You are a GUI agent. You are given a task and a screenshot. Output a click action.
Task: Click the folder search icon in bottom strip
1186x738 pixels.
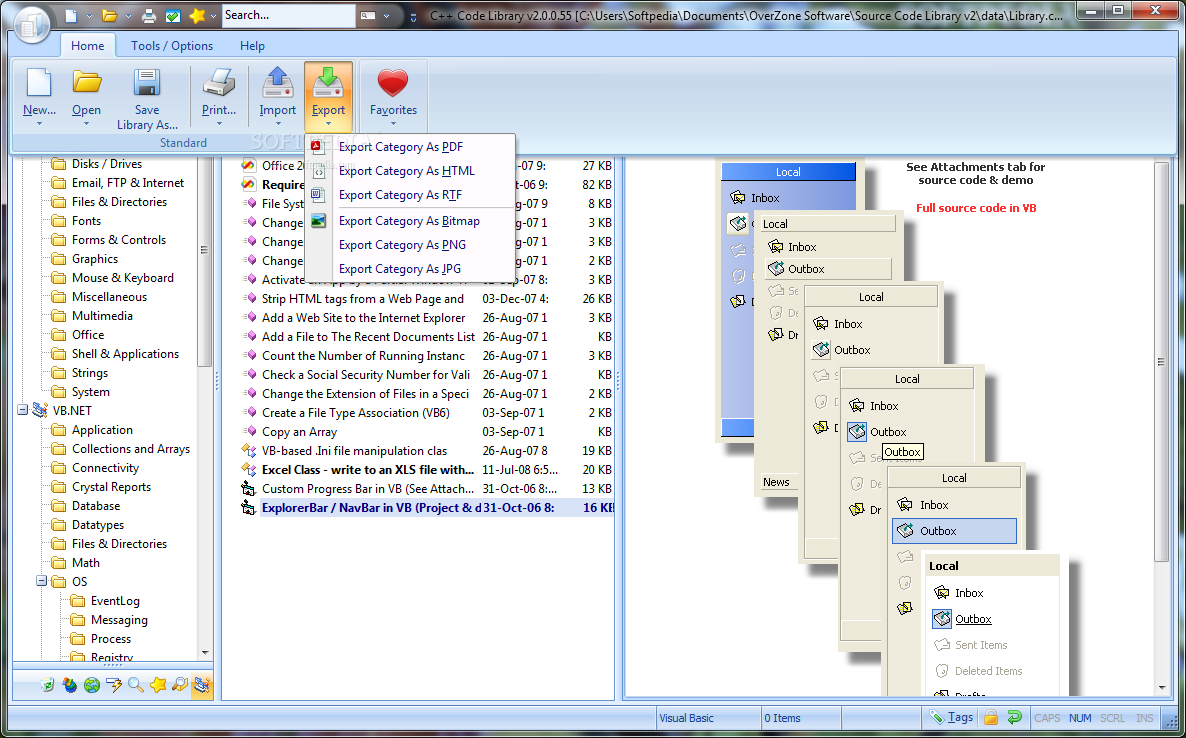point(180,685)
